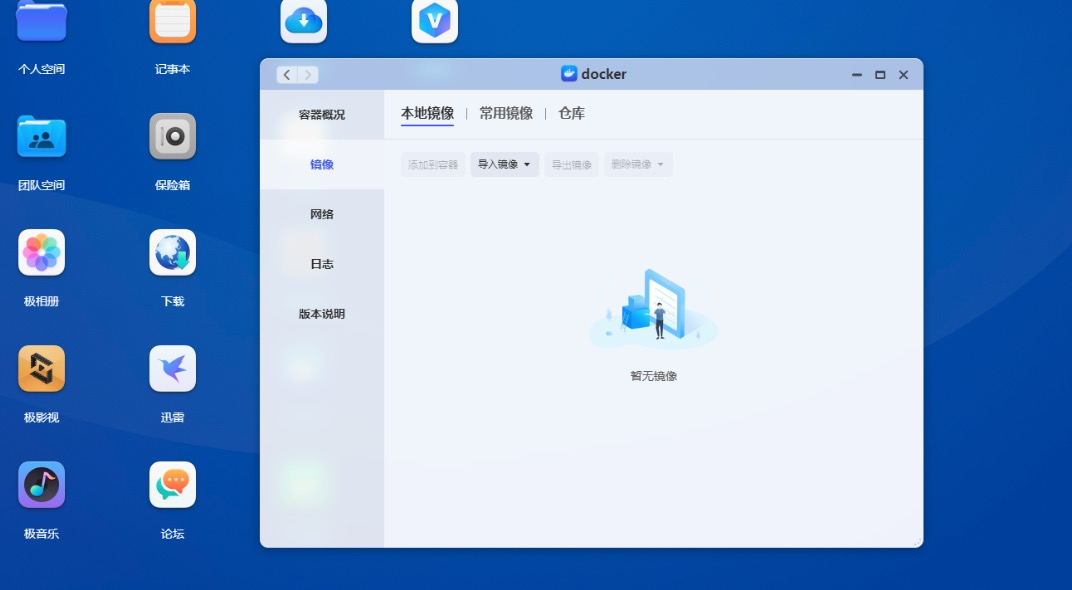Launch the 极相册 photo app
1072x590 pixels.
(42, 252)
